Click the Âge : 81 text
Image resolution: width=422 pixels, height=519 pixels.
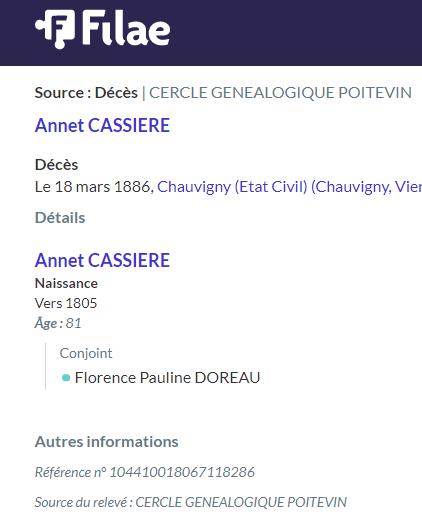(x=58, y=323)
